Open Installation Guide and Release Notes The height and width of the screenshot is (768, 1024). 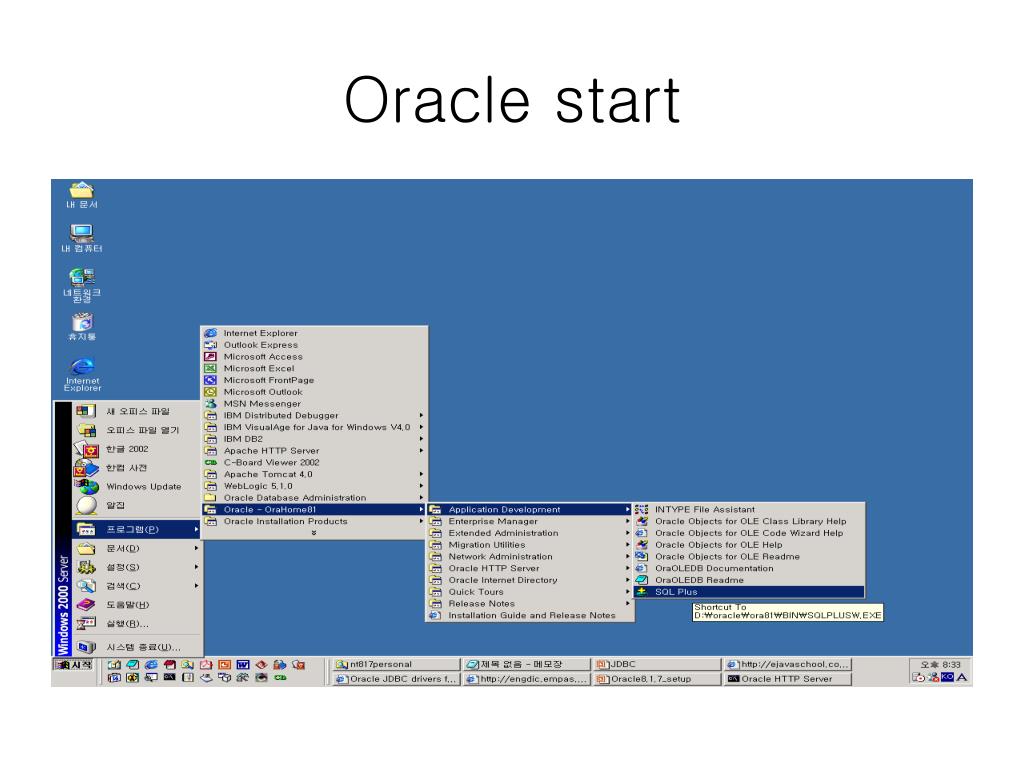point(530,615)
